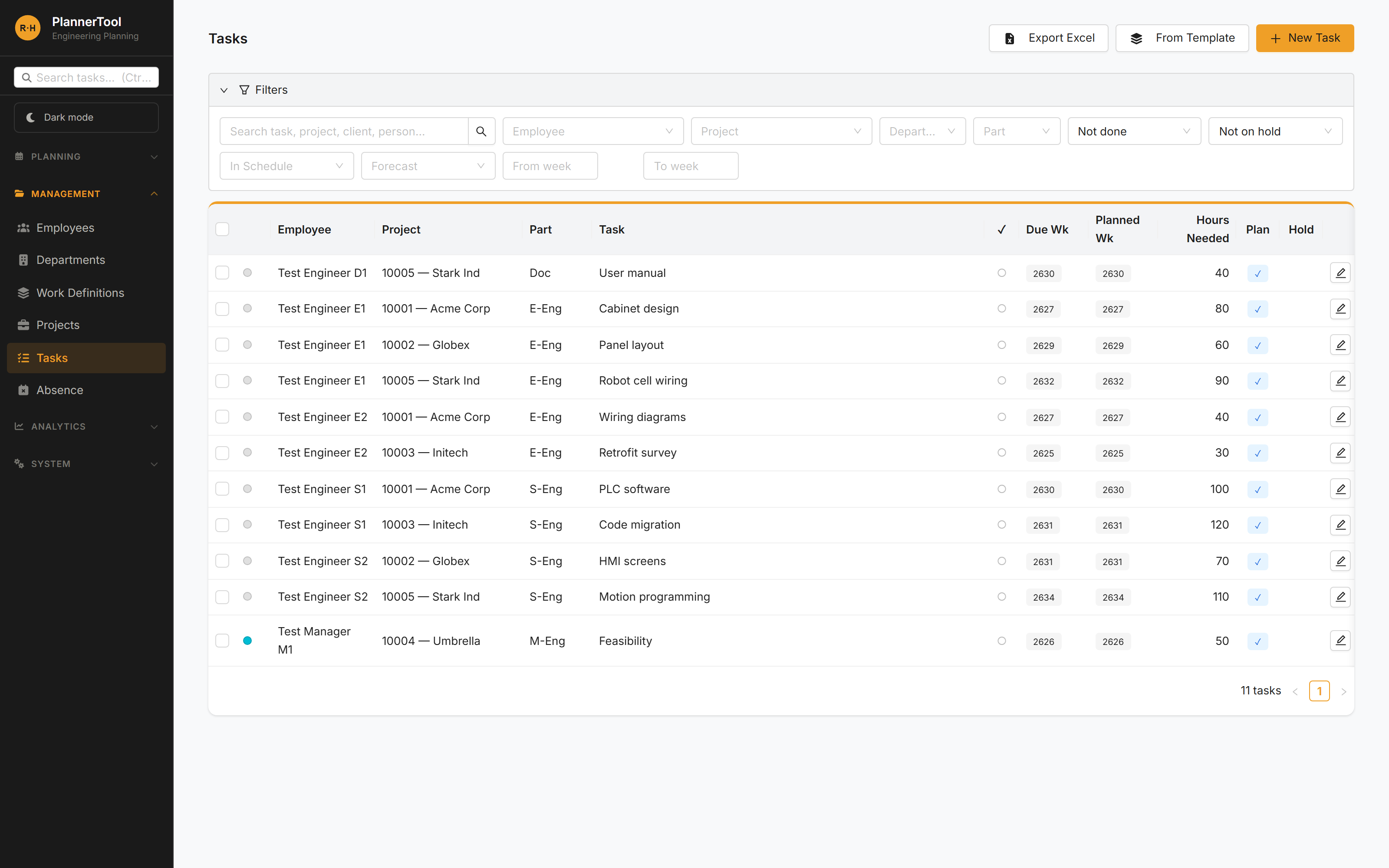The image size is (1389, 868).
Task: Click the sidebar Search tasks field
Action: pyautogui.click(x=86, y=78)
